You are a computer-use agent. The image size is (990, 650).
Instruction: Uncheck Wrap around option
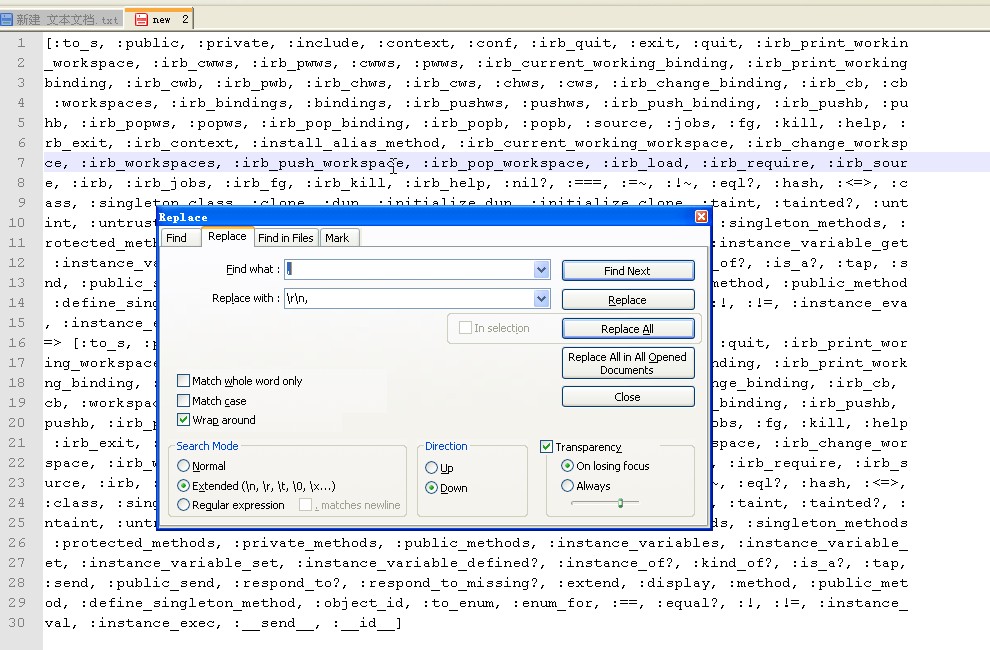(x=184, y=420)
